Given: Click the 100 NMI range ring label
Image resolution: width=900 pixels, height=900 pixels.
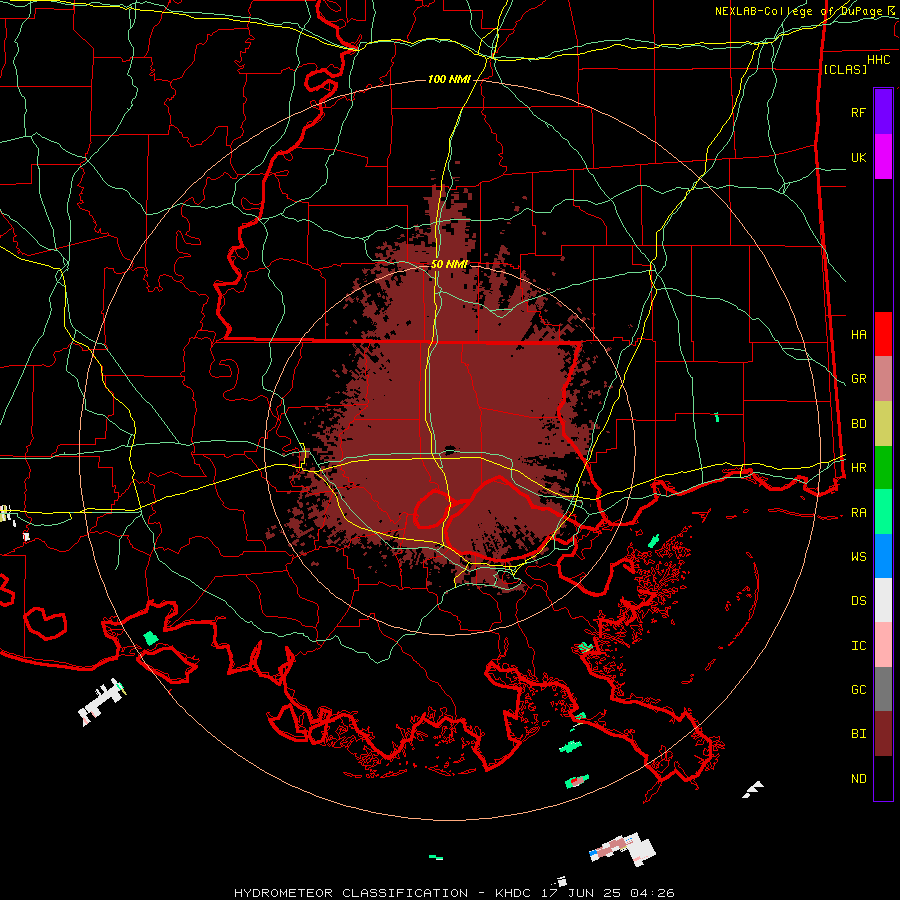Looking at the screenshot, I should pyautogui.click(x=449, y=79).
